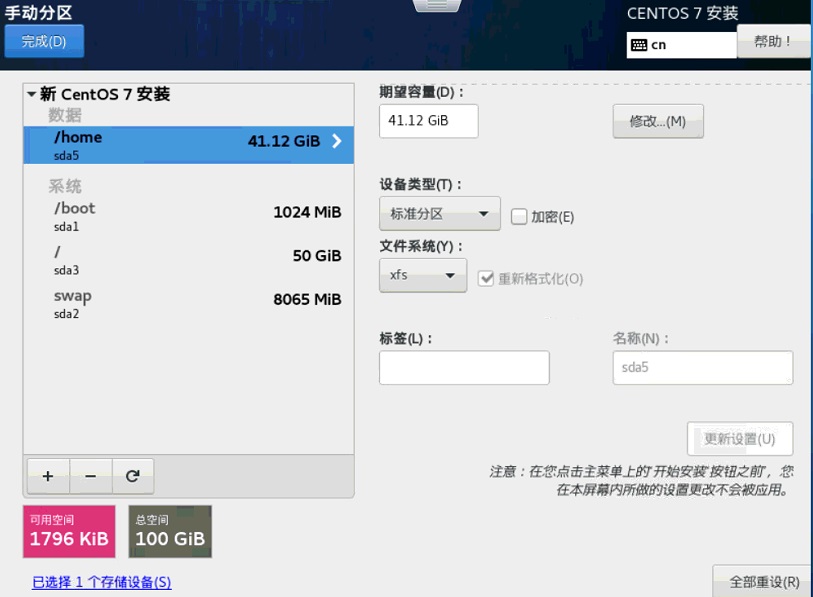This screenshot has width=813, height=597.
Task: Click the 手动分区 page title
Action: pos(38,12)
